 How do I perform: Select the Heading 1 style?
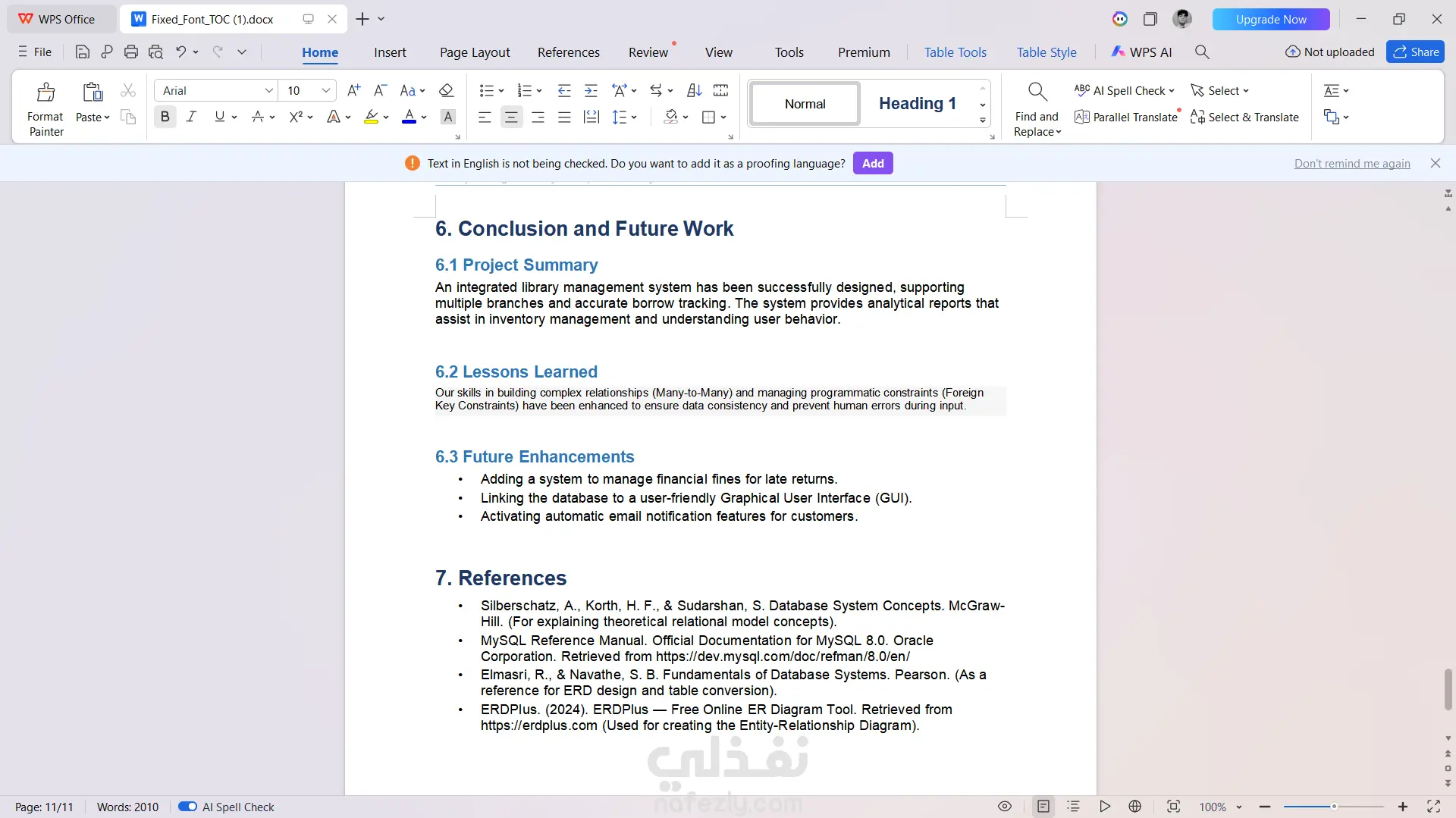click(x=917, y=103)
